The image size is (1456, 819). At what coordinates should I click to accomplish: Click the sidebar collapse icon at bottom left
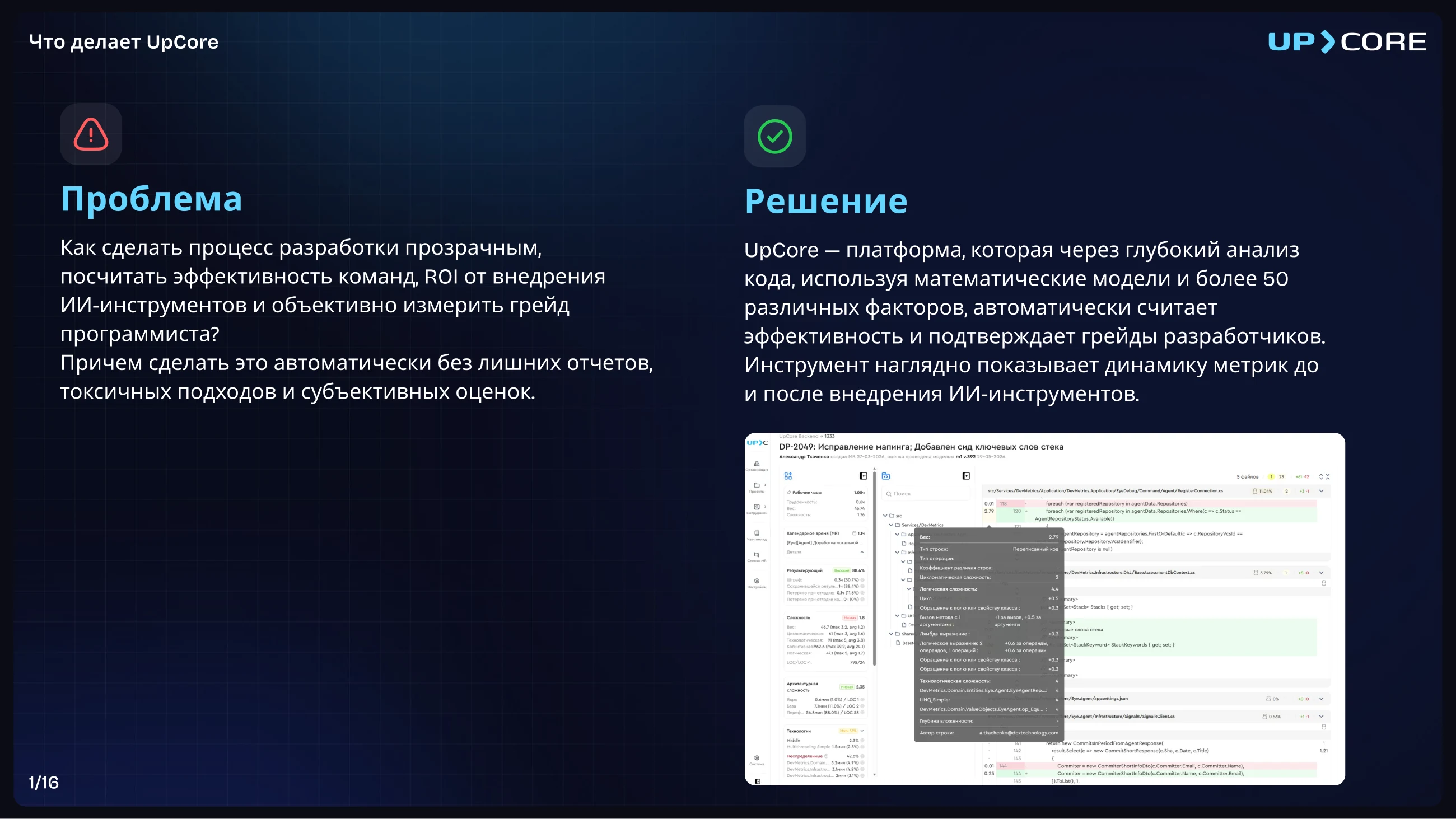tap(757, 781)
